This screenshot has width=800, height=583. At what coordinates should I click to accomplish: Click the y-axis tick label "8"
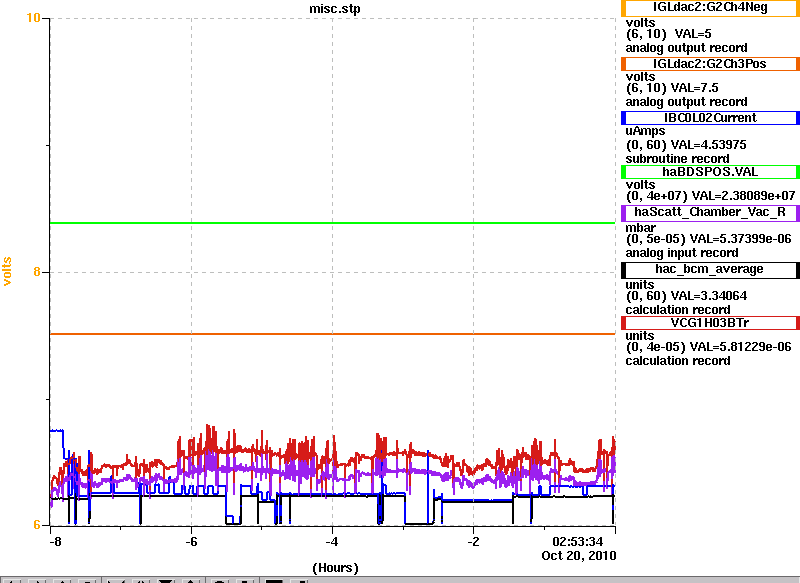coord(37,272)
